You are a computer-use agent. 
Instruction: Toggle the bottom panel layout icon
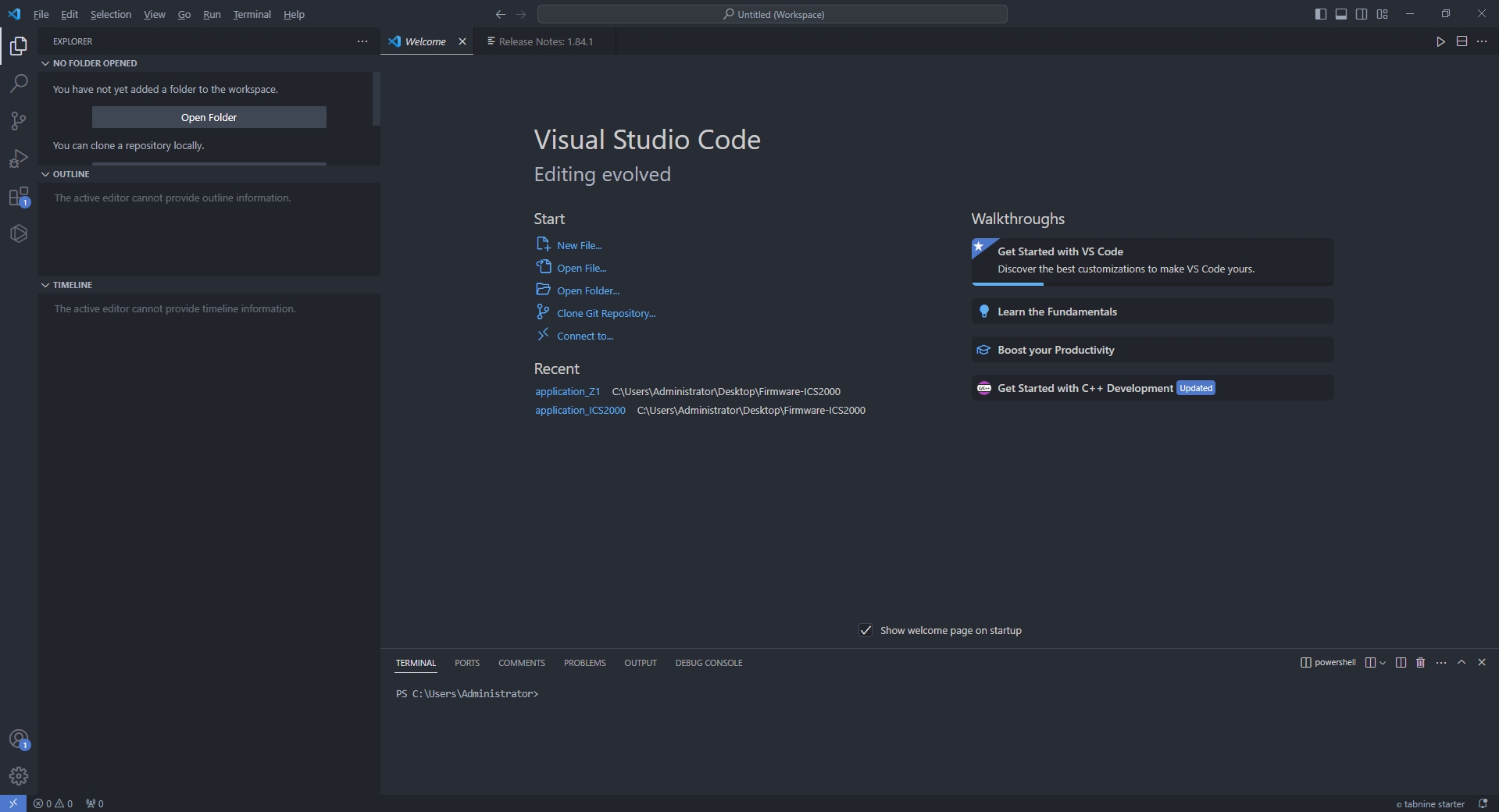click(1341, 14)
